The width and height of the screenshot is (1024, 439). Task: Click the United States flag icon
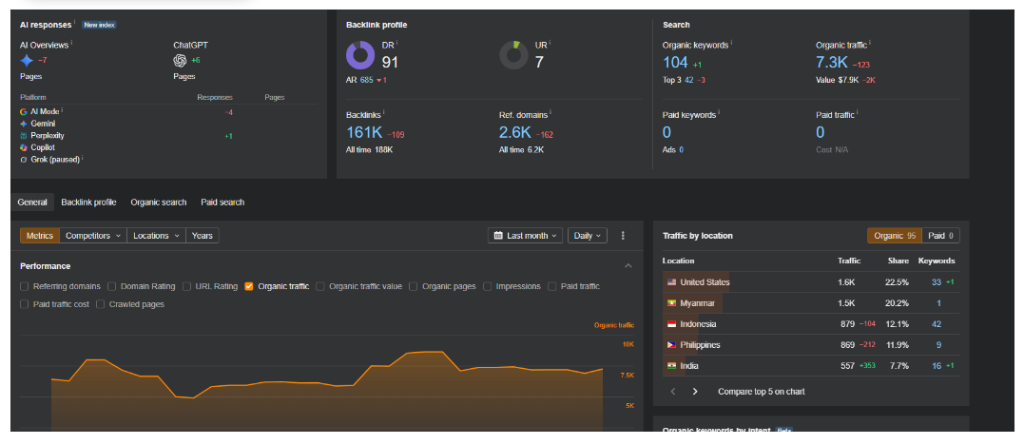point(671,282)
